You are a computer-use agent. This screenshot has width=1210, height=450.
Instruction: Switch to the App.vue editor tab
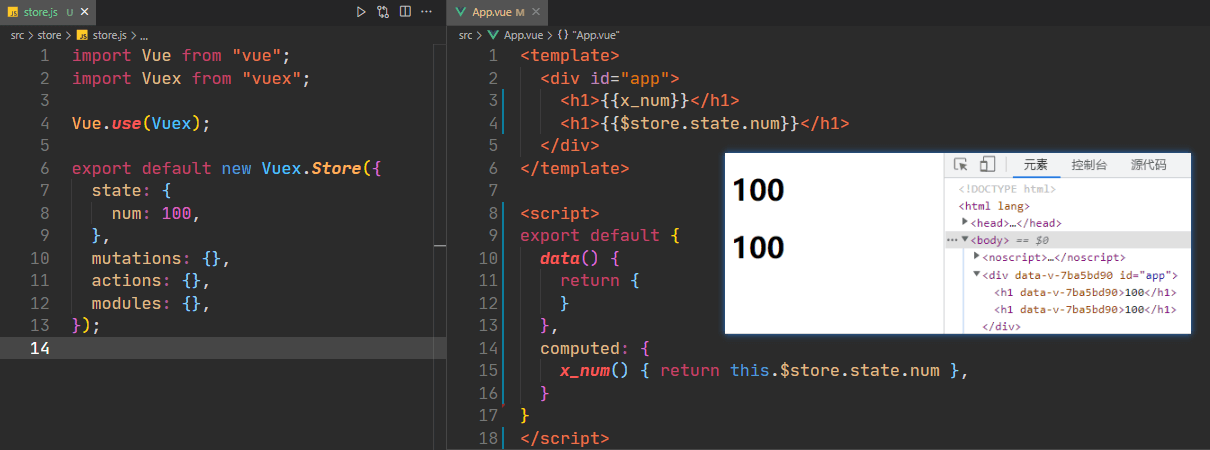[x=496, y=12]
